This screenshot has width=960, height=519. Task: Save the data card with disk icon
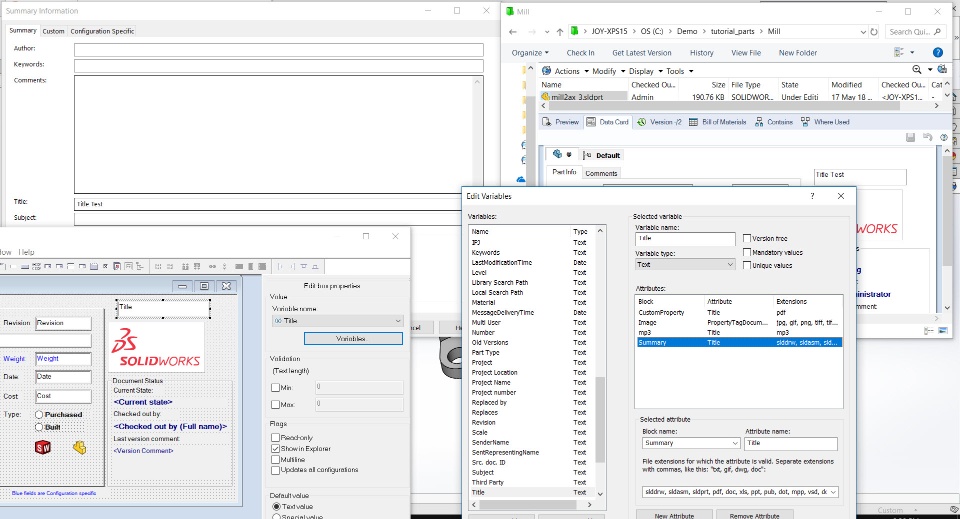(x=910, y=137)
